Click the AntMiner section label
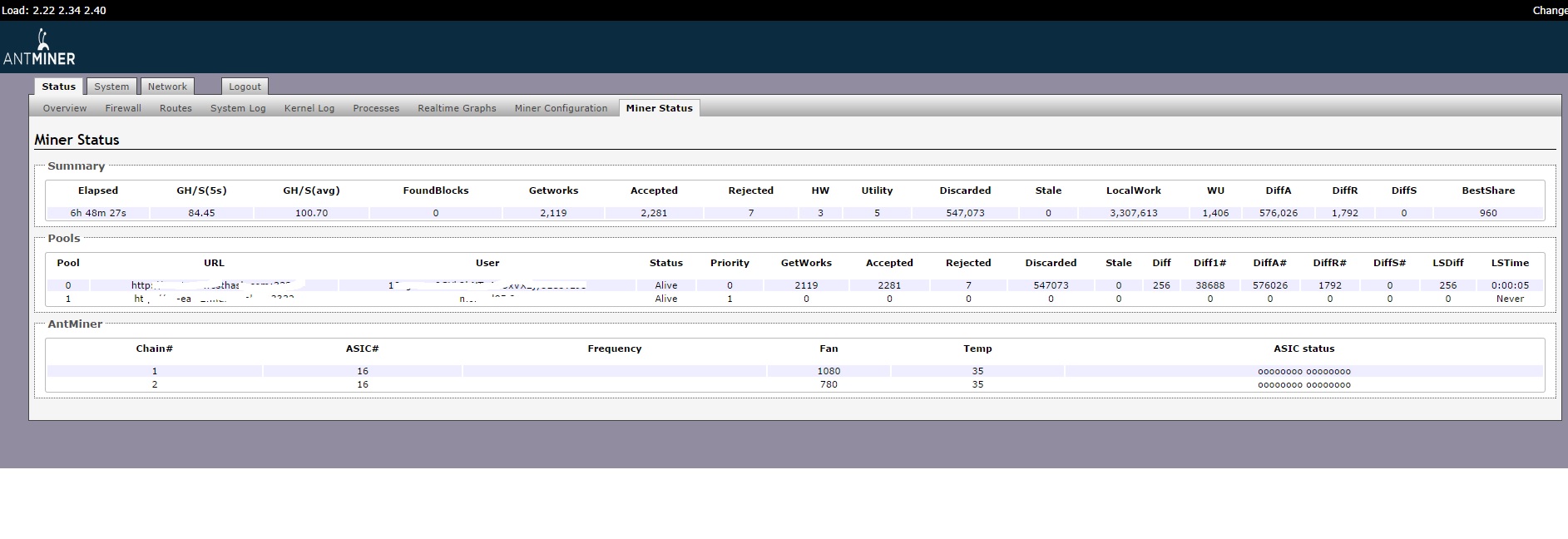This screenshot has width=1568, height=539. [75, 324]
